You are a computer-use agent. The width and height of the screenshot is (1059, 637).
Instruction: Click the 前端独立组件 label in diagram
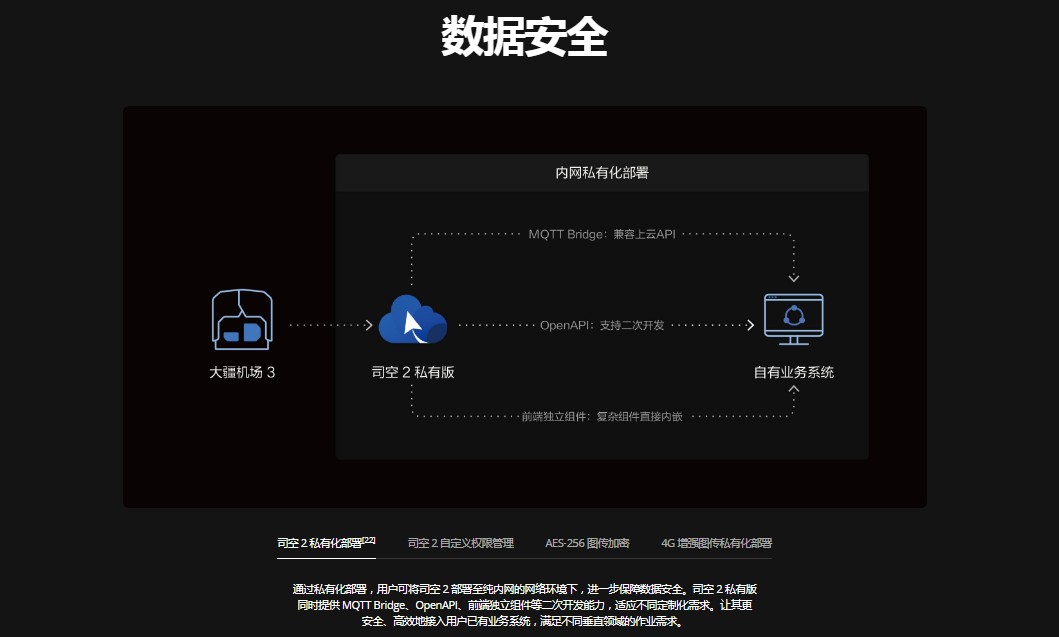click(x=602, y=416)
